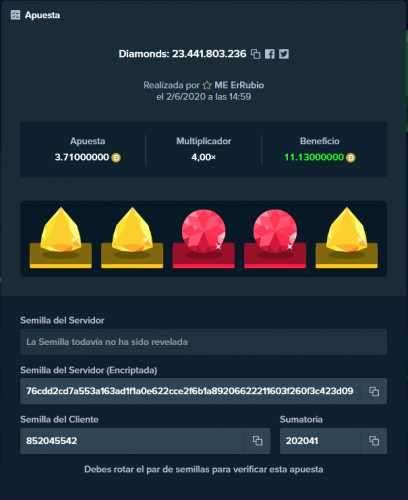Click the Sumatoria label
This screenshot has height=500, width=408.
coord(301,420)
